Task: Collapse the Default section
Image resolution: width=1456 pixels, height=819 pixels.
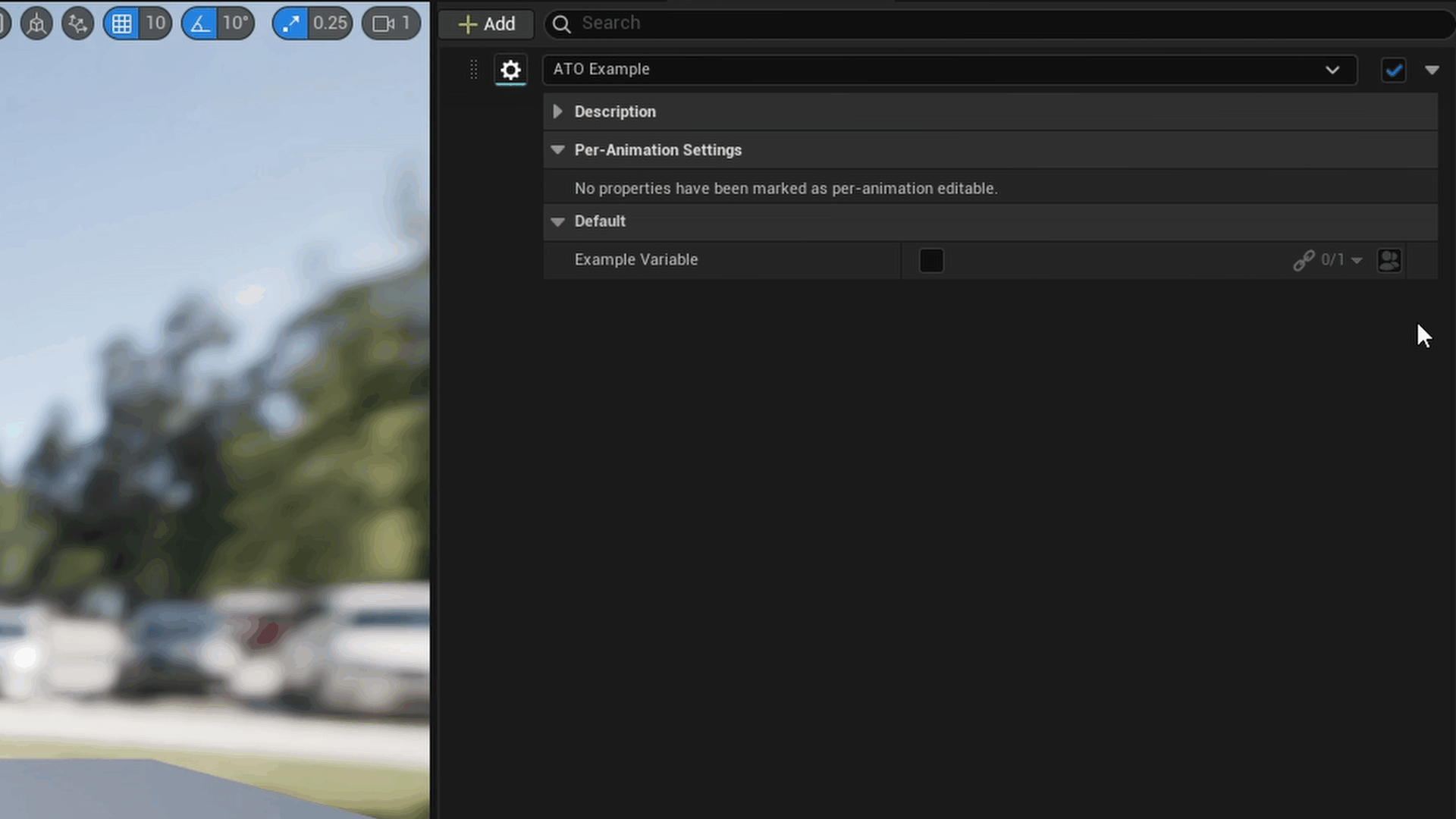Action: coord(557,221)
